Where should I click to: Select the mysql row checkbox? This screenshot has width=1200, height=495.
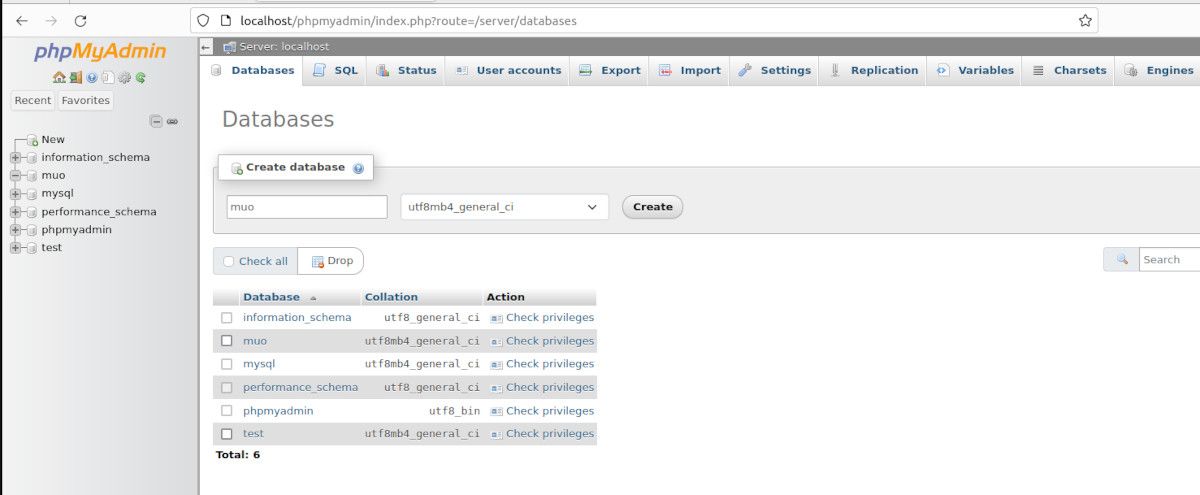(227, 364)
